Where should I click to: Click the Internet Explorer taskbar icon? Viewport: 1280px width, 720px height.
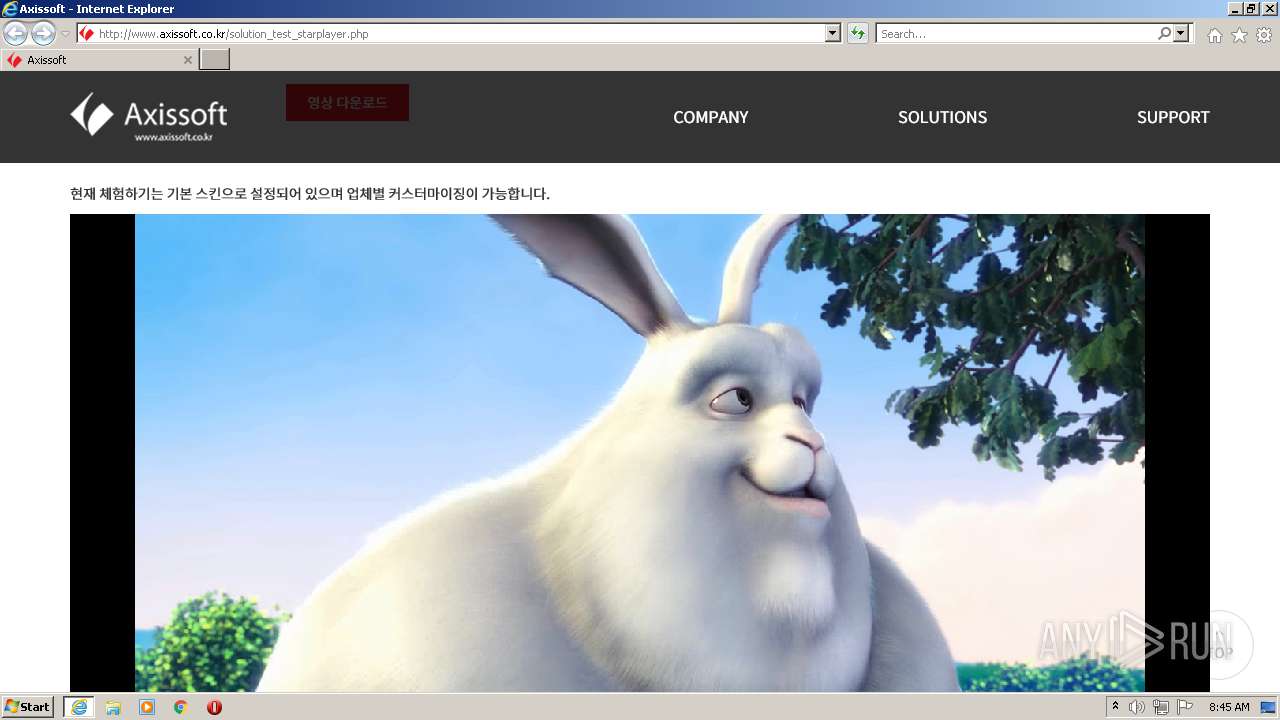pos(79,707)
